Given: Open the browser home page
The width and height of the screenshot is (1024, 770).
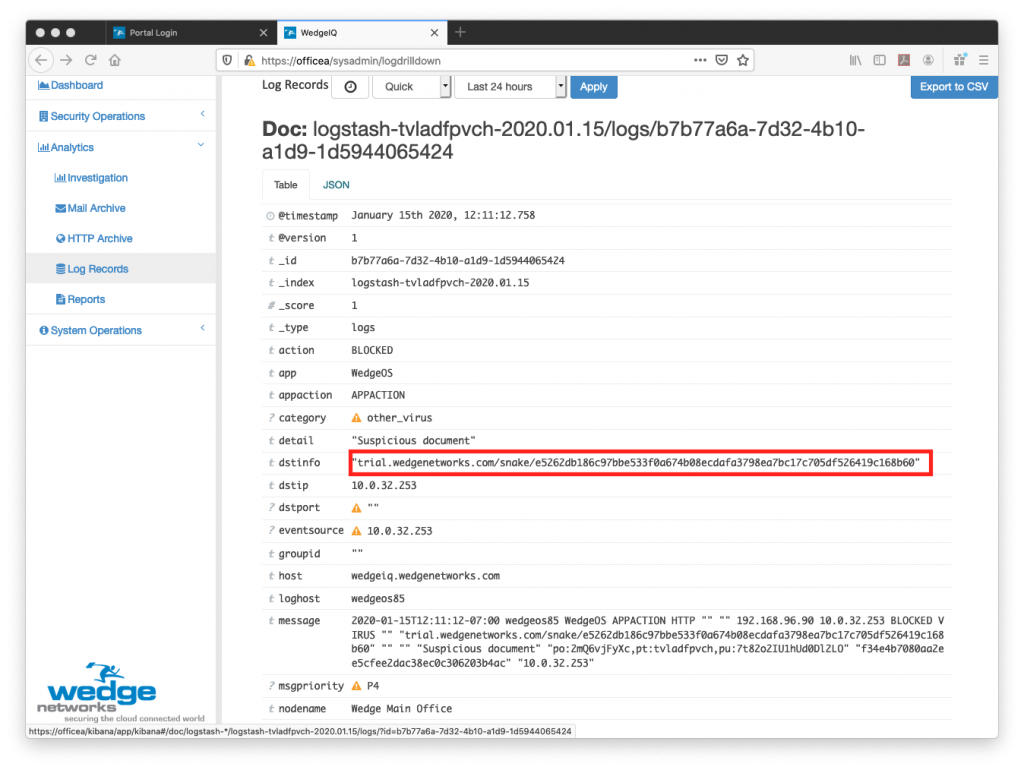Looking at the screenshot, I should (115, 60).
